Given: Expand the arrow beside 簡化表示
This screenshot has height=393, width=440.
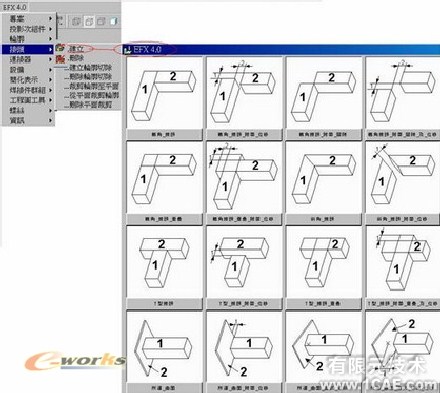Looking at the screenshot, I should pyautogui.click(x=50, y=80).
